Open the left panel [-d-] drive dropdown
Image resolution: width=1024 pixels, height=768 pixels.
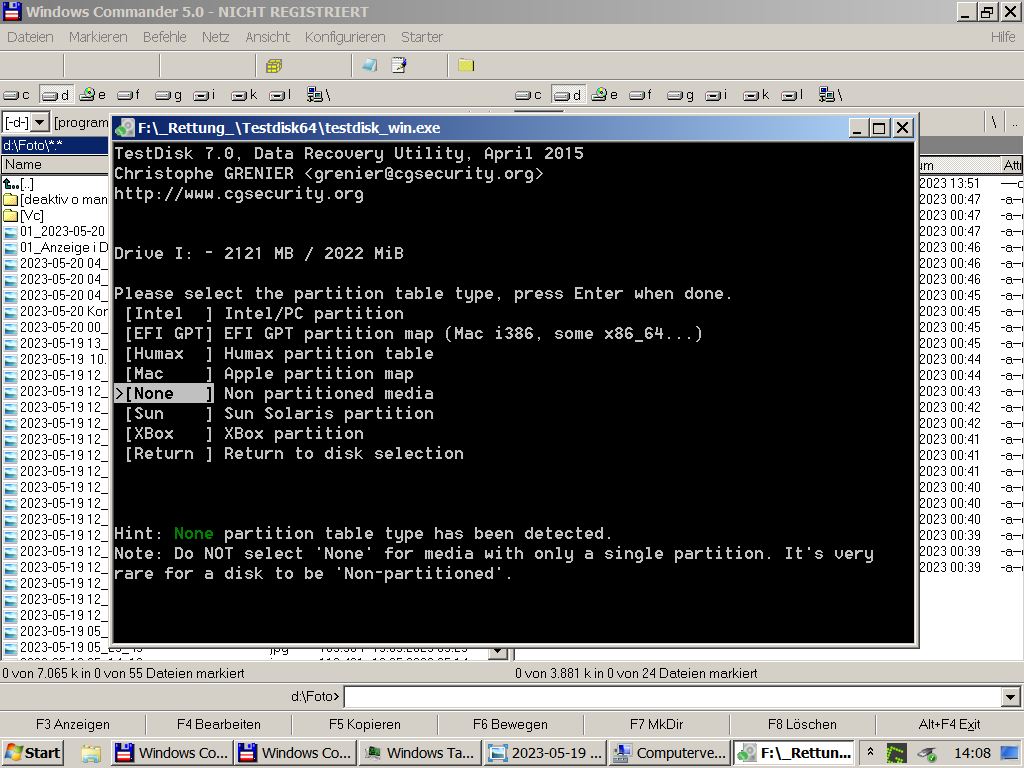40,122
